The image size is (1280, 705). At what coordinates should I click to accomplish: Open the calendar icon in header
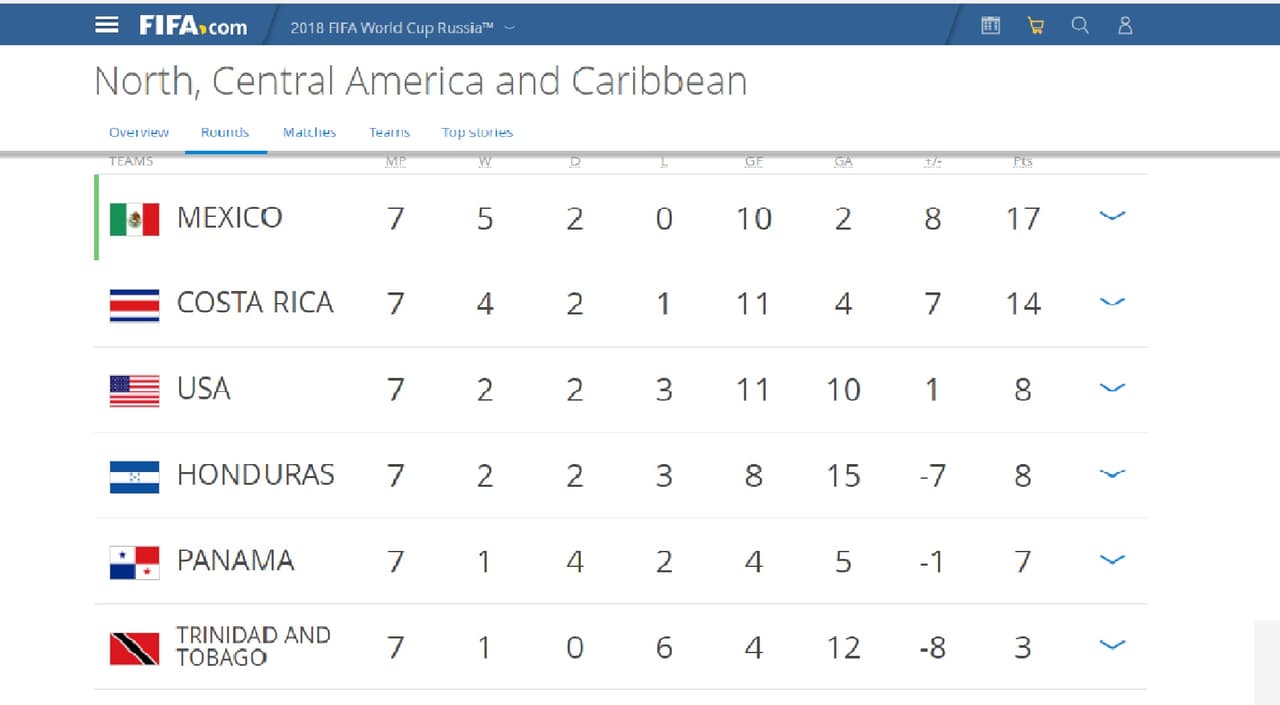(990, 26)
